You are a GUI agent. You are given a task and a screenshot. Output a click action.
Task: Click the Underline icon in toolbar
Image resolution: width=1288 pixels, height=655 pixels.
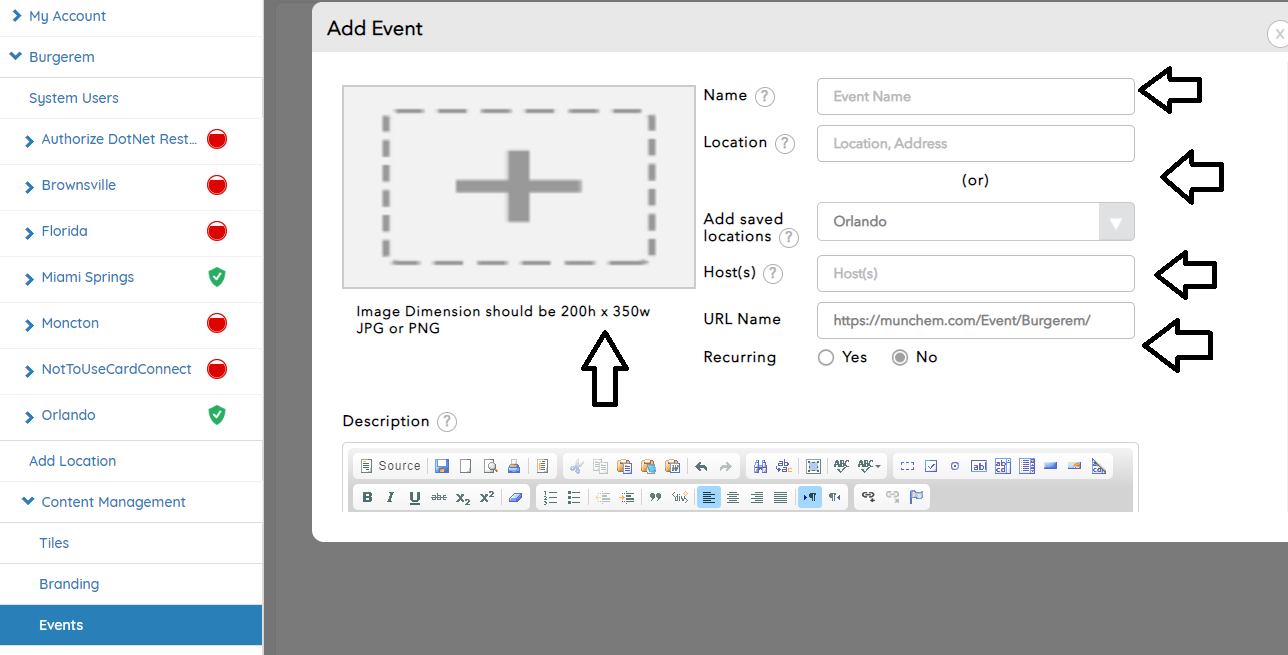(x=414, y=497)
